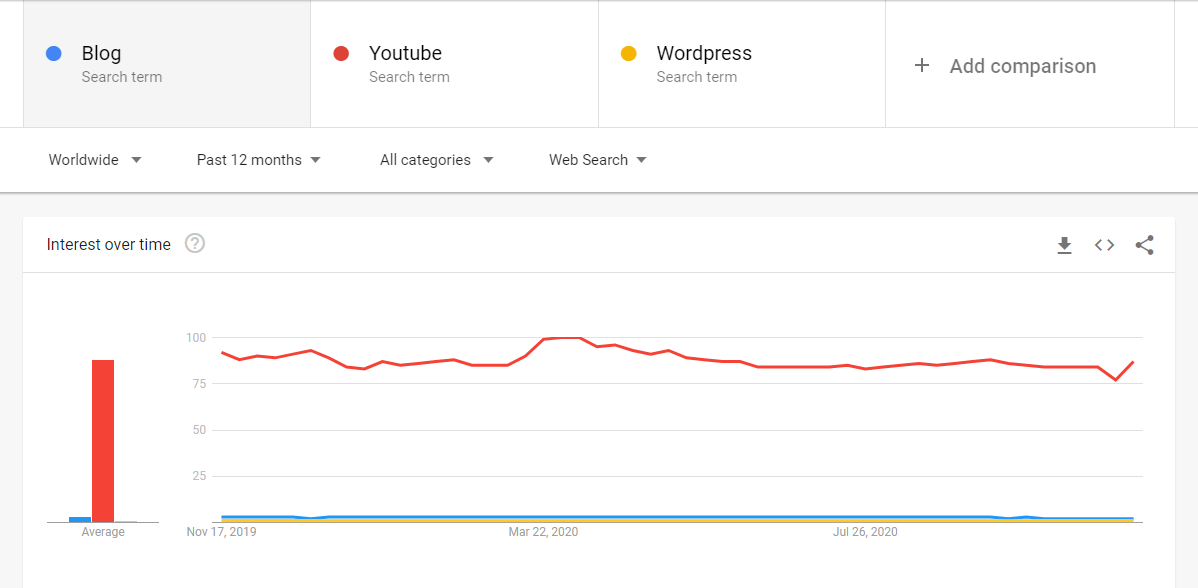The height and width of the screenshot is (588, 1198).
Task: Click the Interest over time heading
Action: (x=109, y=245)
